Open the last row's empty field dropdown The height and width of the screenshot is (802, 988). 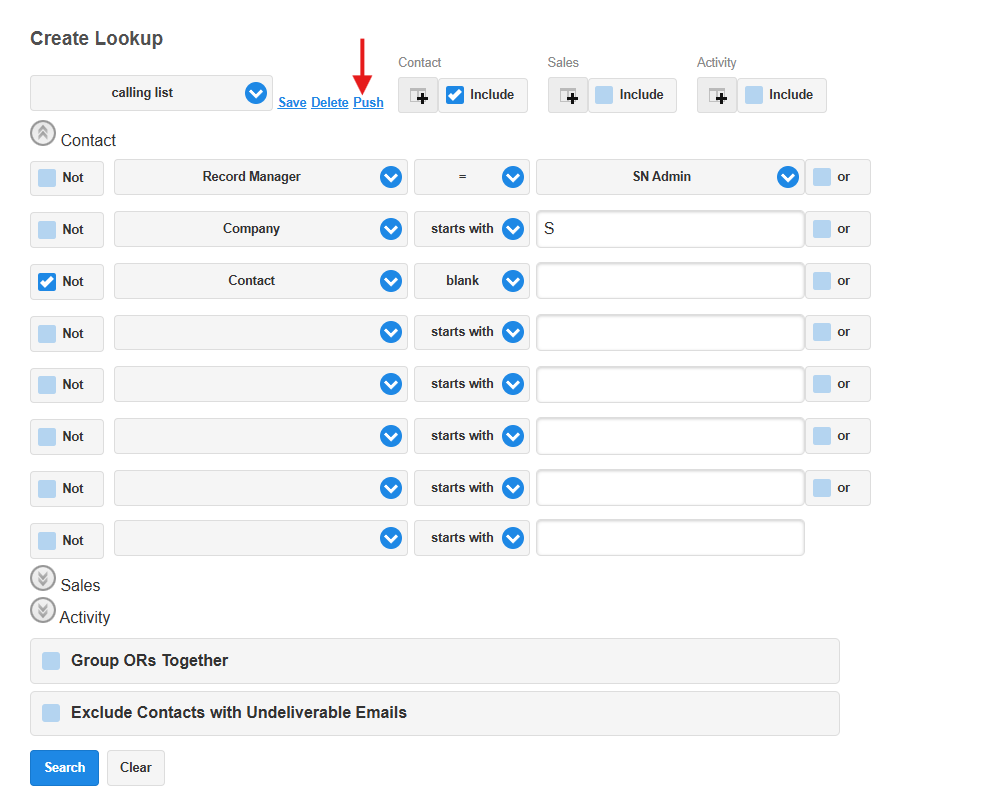coord(261,538)
